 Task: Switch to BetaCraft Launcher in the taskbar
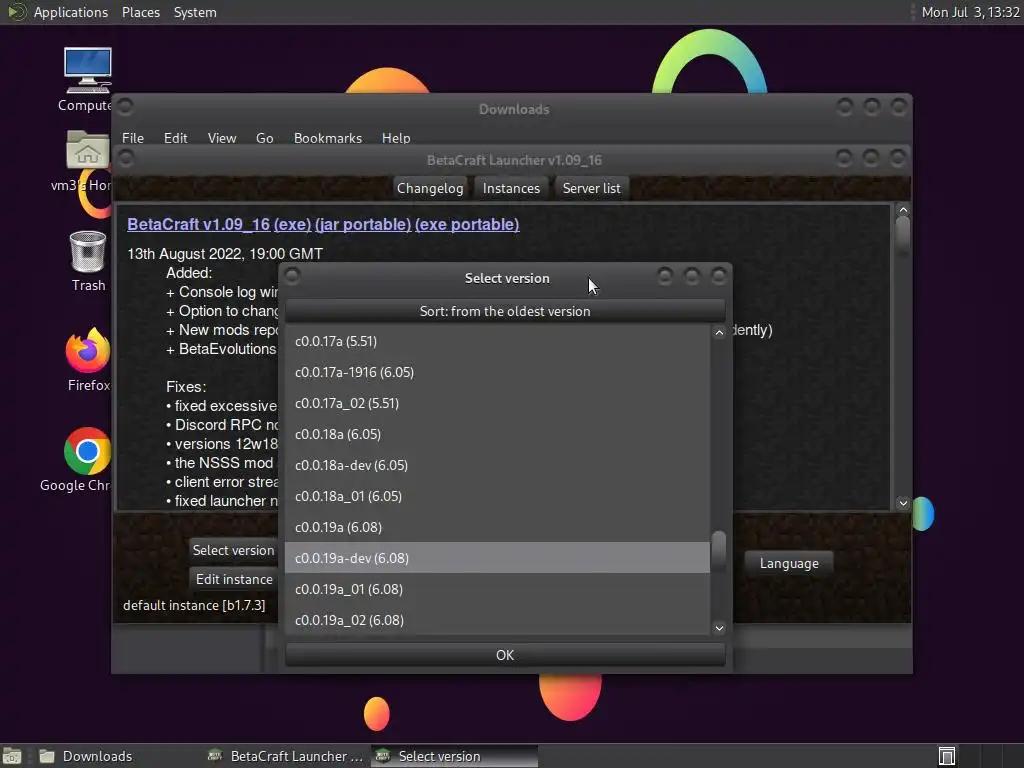285,756
